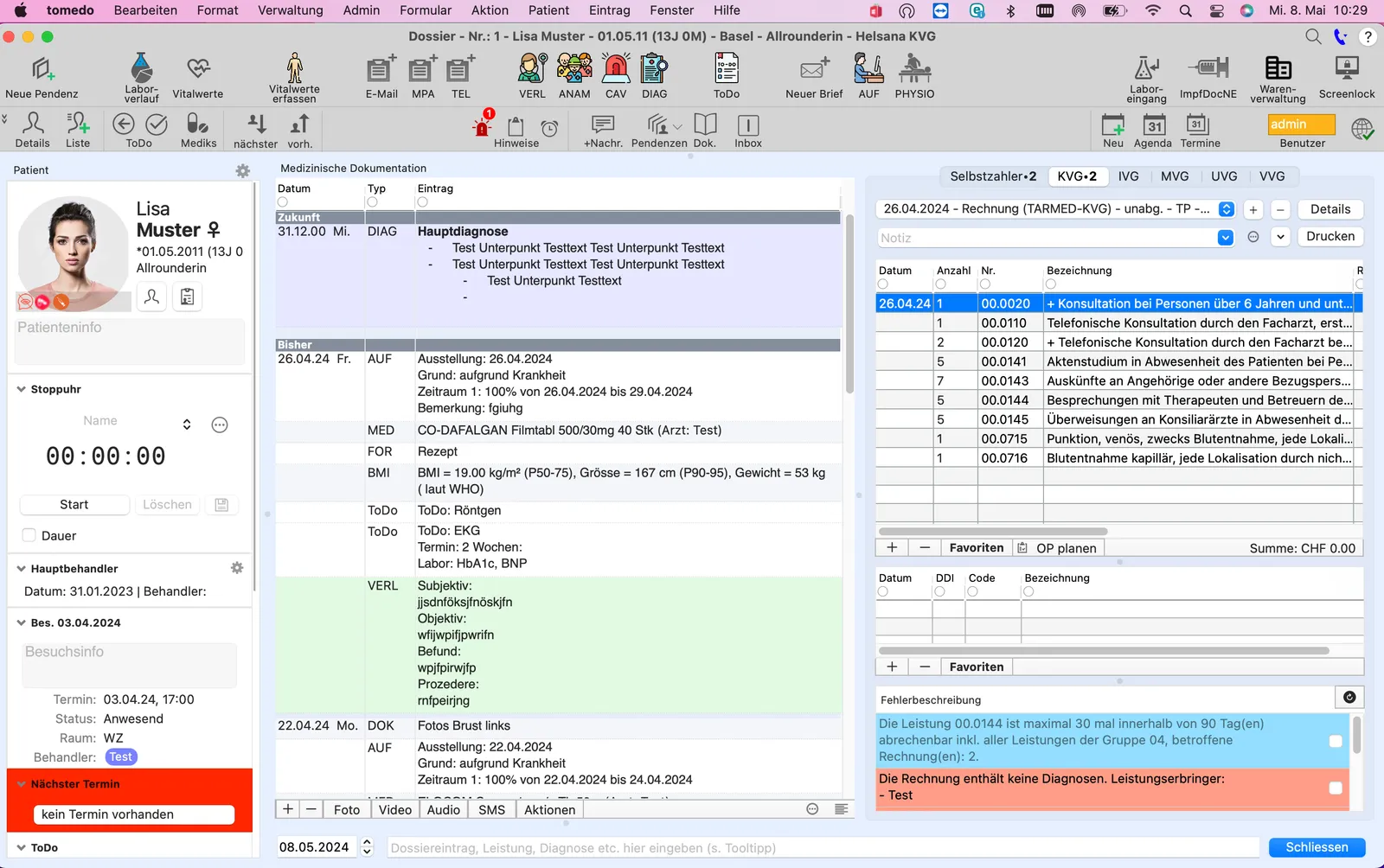This screenshot has width=1384, height=868.
Task: Open the Hinweise warning icon
Action: coord(482,125)
